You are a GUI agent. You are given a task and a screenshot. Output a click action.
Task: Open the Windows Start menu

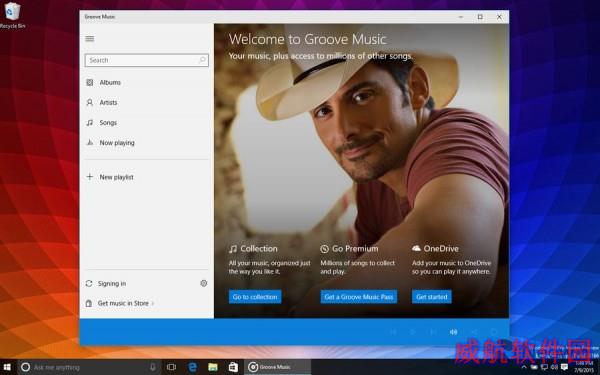tap(7, 367)
